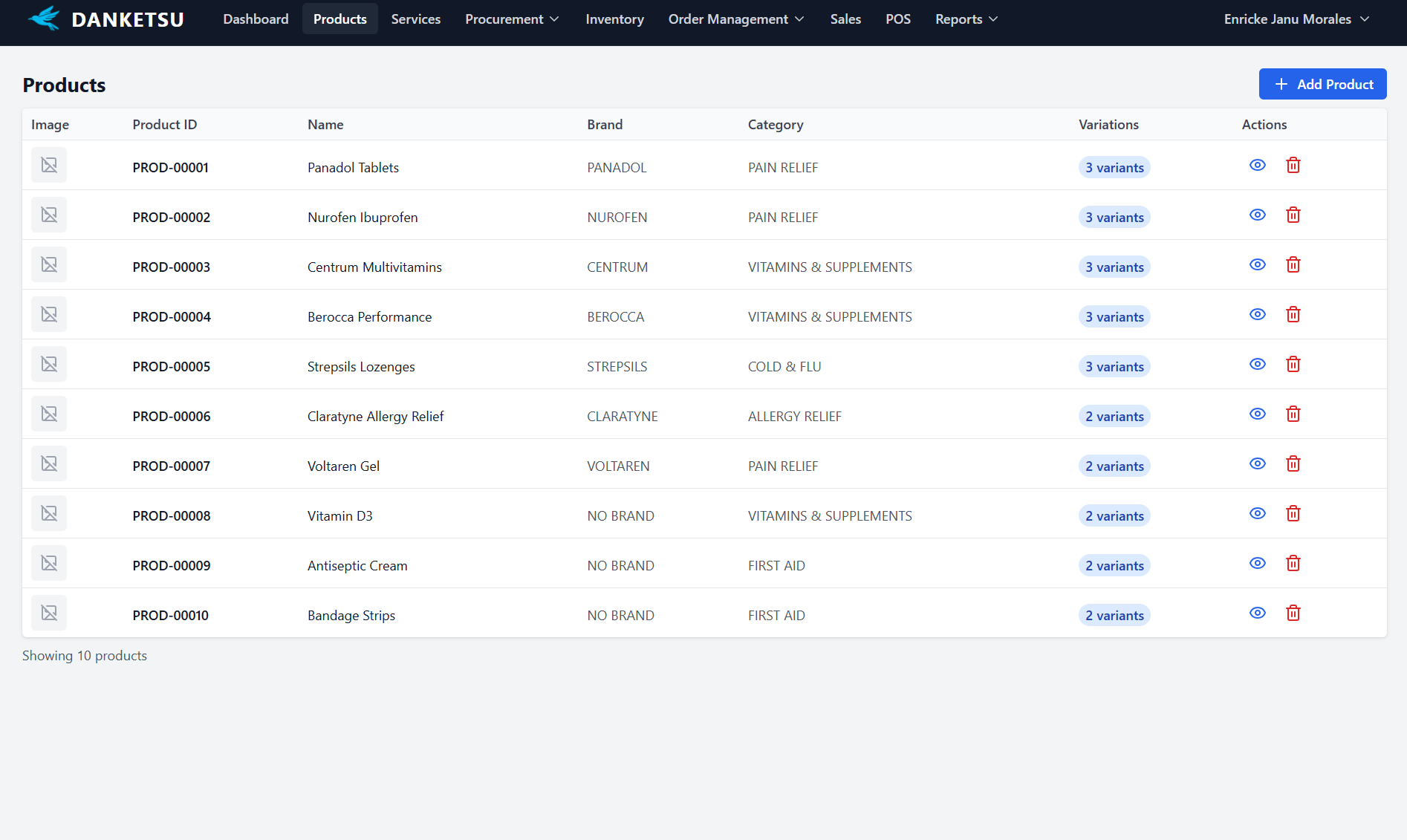
Task: Expand the Reports menu
Action: 966,19
